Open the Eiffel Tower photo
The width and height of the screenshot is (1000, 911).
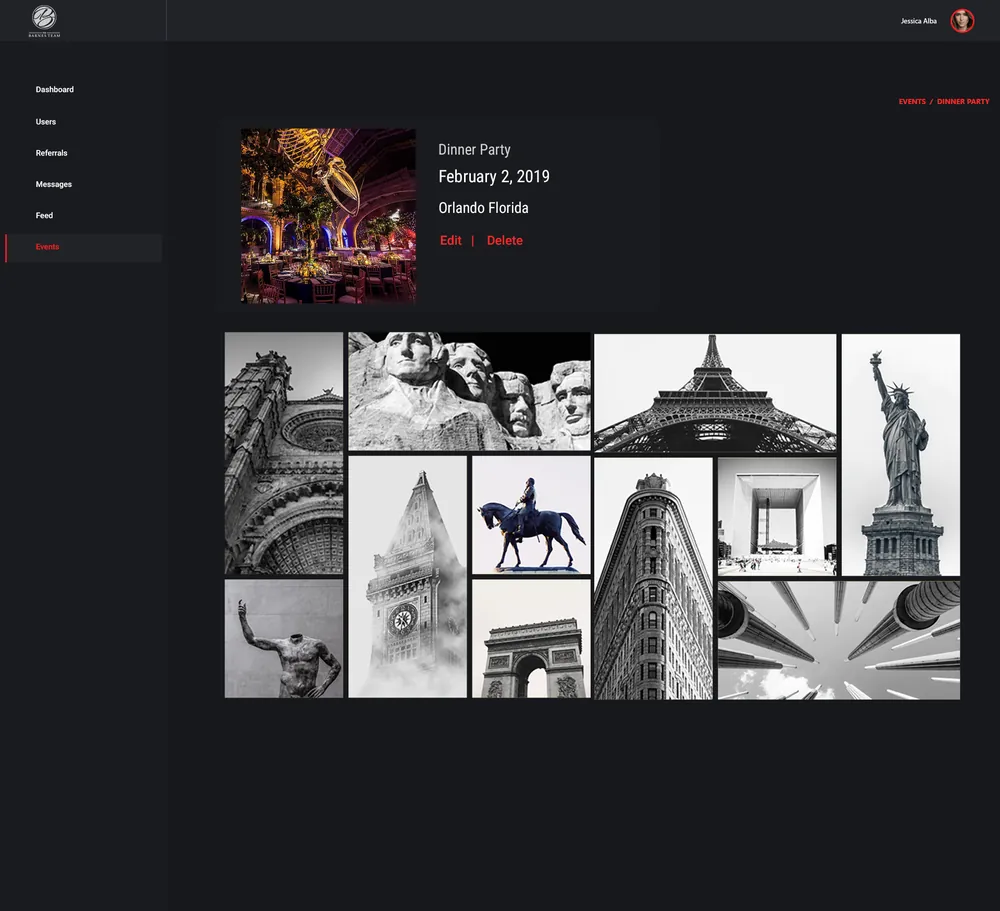click(715, 393)
